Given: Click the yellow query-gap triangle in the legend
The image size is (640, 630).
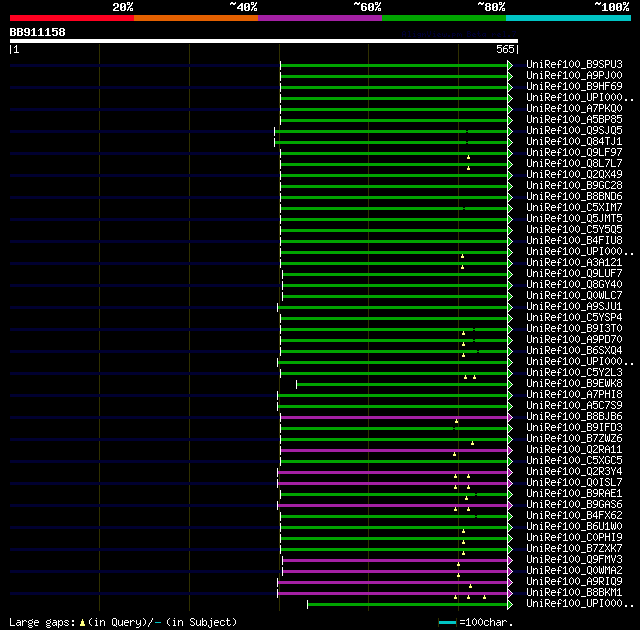Looking at the screenshot, I should pos(82,623).
